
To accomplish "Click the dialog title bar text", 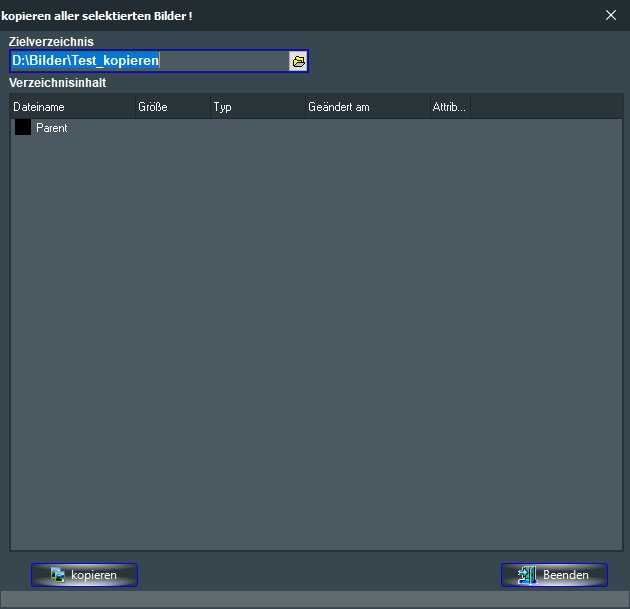I will (x=97, y=14).
